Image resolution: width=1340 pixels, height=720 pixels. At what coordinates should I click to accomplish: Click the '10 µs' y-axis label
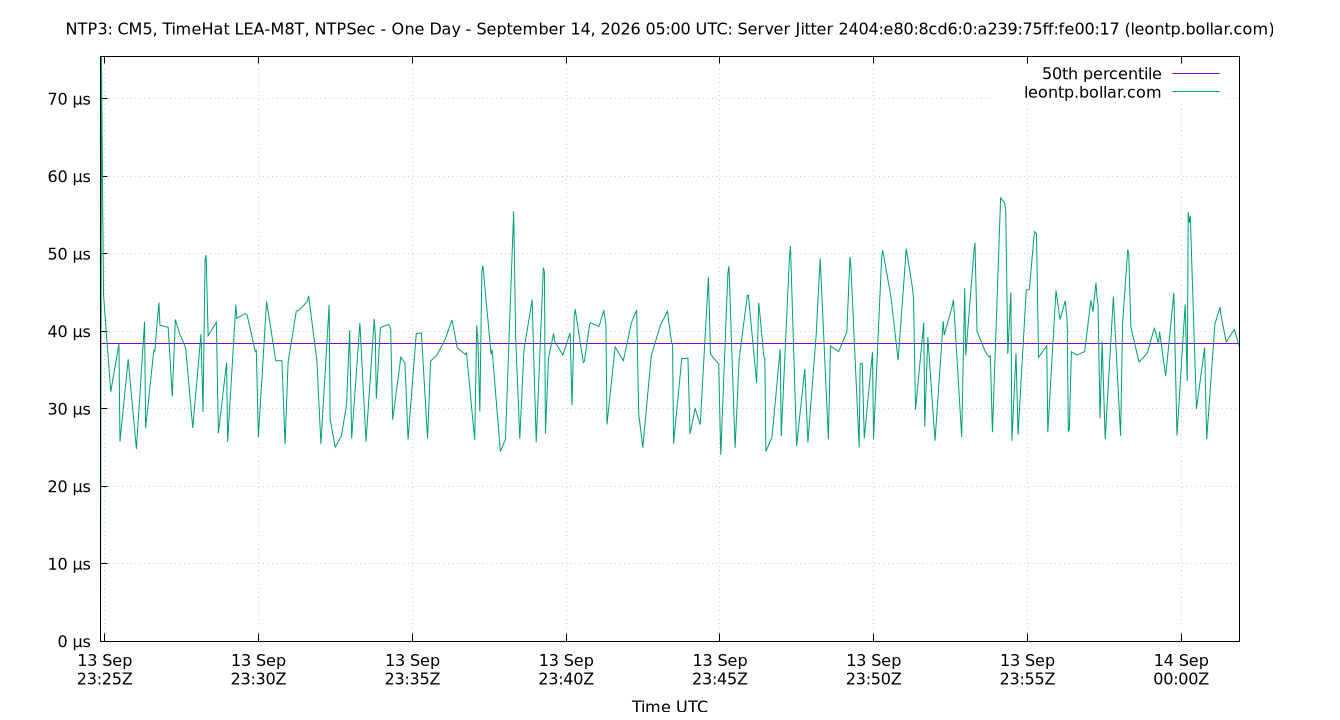[x=68, y=564]
